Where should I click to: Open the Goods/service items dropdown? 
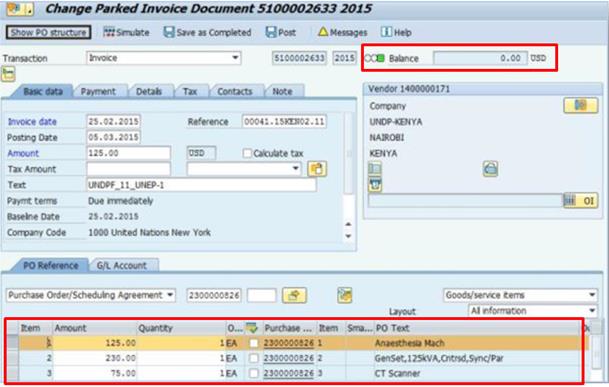click(520, 295)
